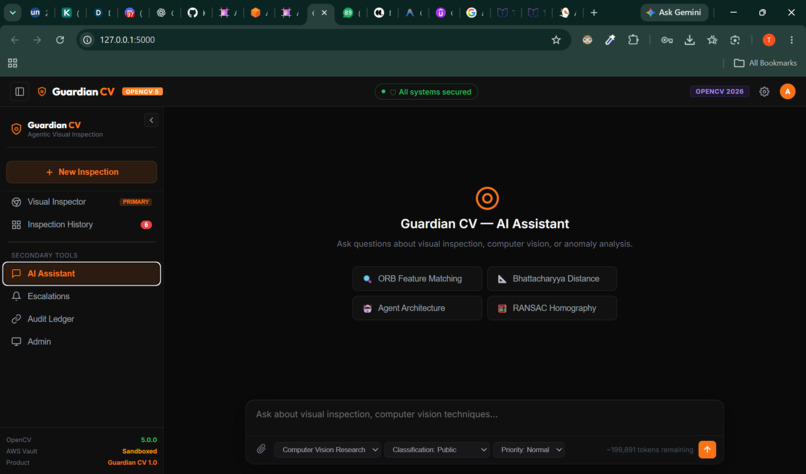Go back in browser history
Viewport: 806px width, 474px height.
(15, 40)
